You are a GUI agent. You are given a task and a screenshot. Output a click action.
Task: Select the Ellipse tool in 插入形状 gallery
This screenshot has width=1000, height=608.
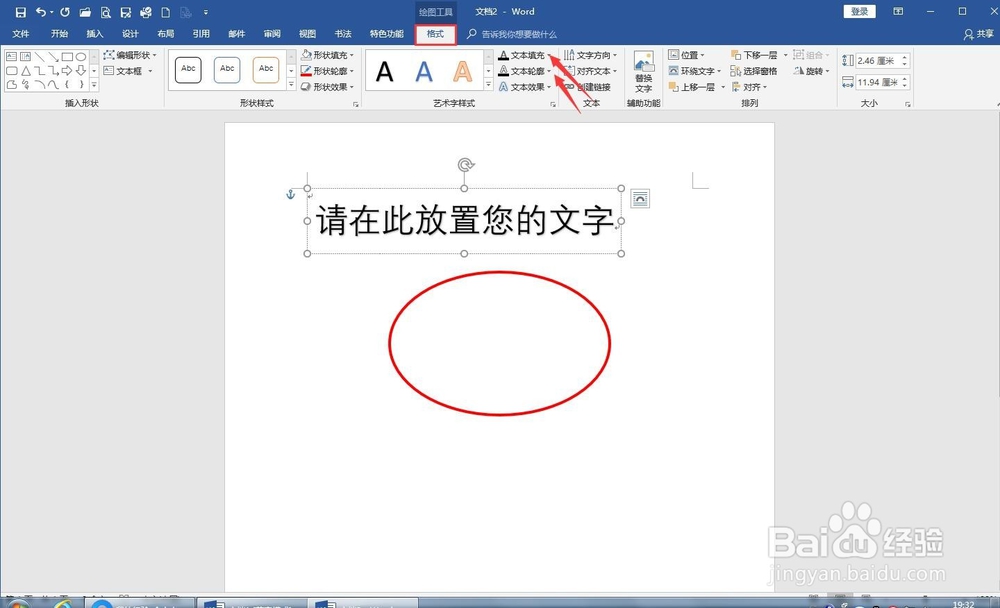coord(81,57)
